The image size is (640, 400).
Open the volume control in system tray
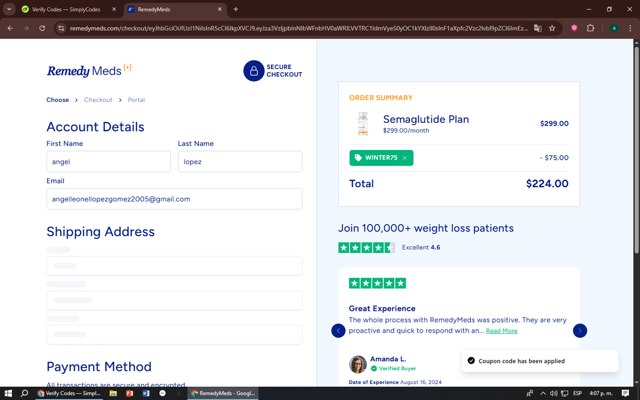553,393
